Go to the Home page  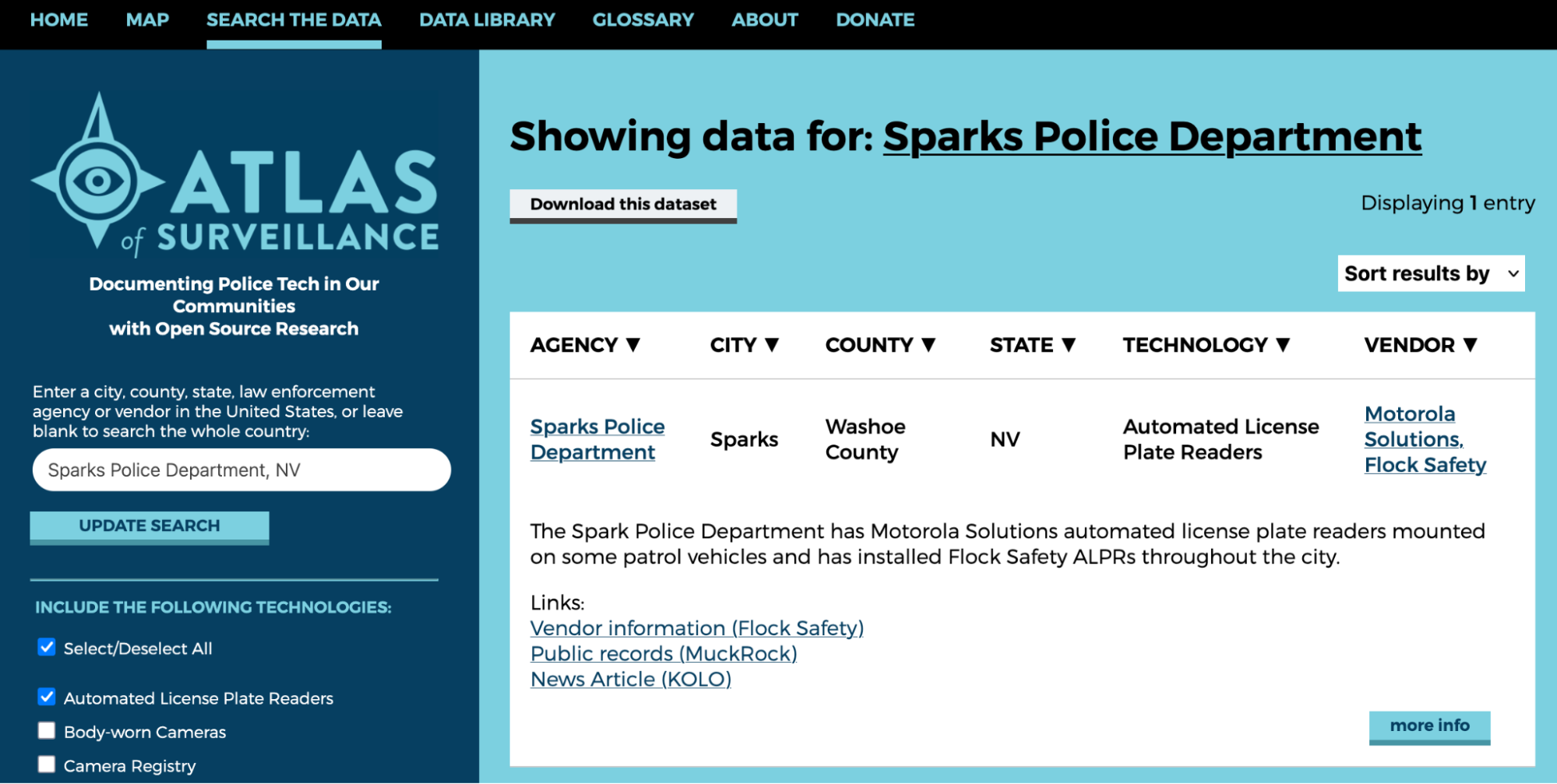[x=59, y=20]
